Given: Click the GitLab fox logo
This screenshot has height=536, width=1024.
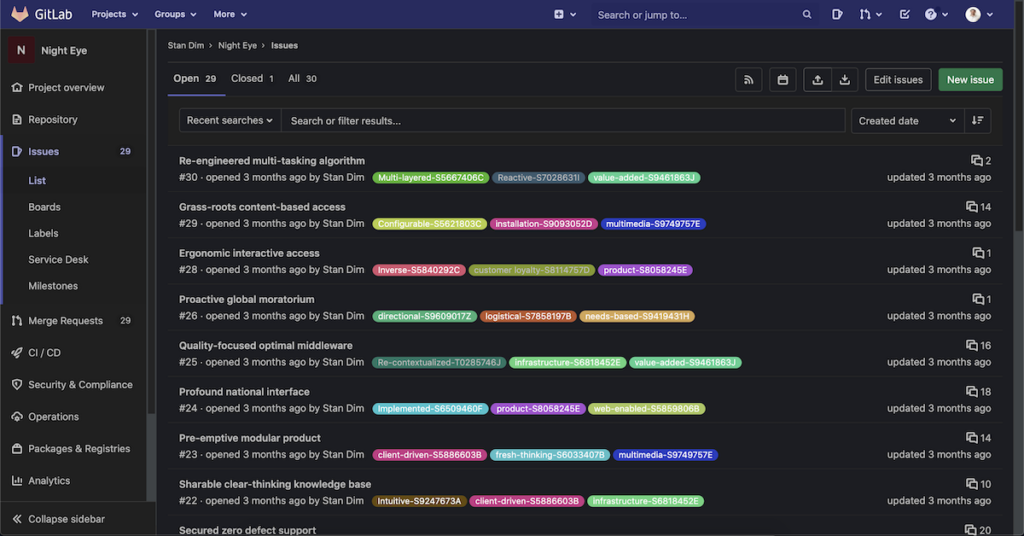Looking at the screenshot, I should point(20,14).
